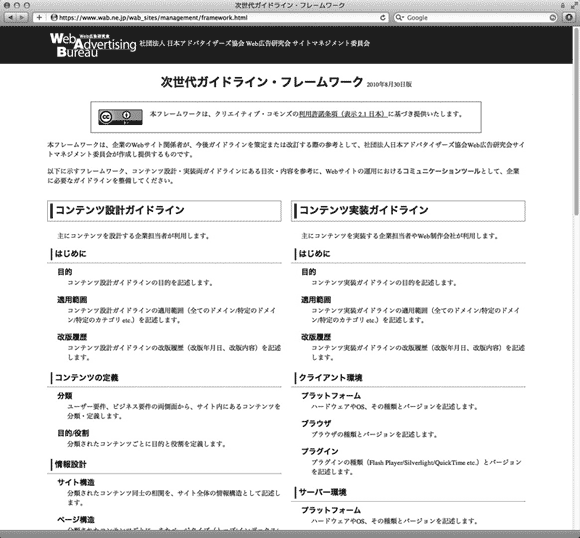Click the Creative Commons license badge

click(x=120, y=117)
